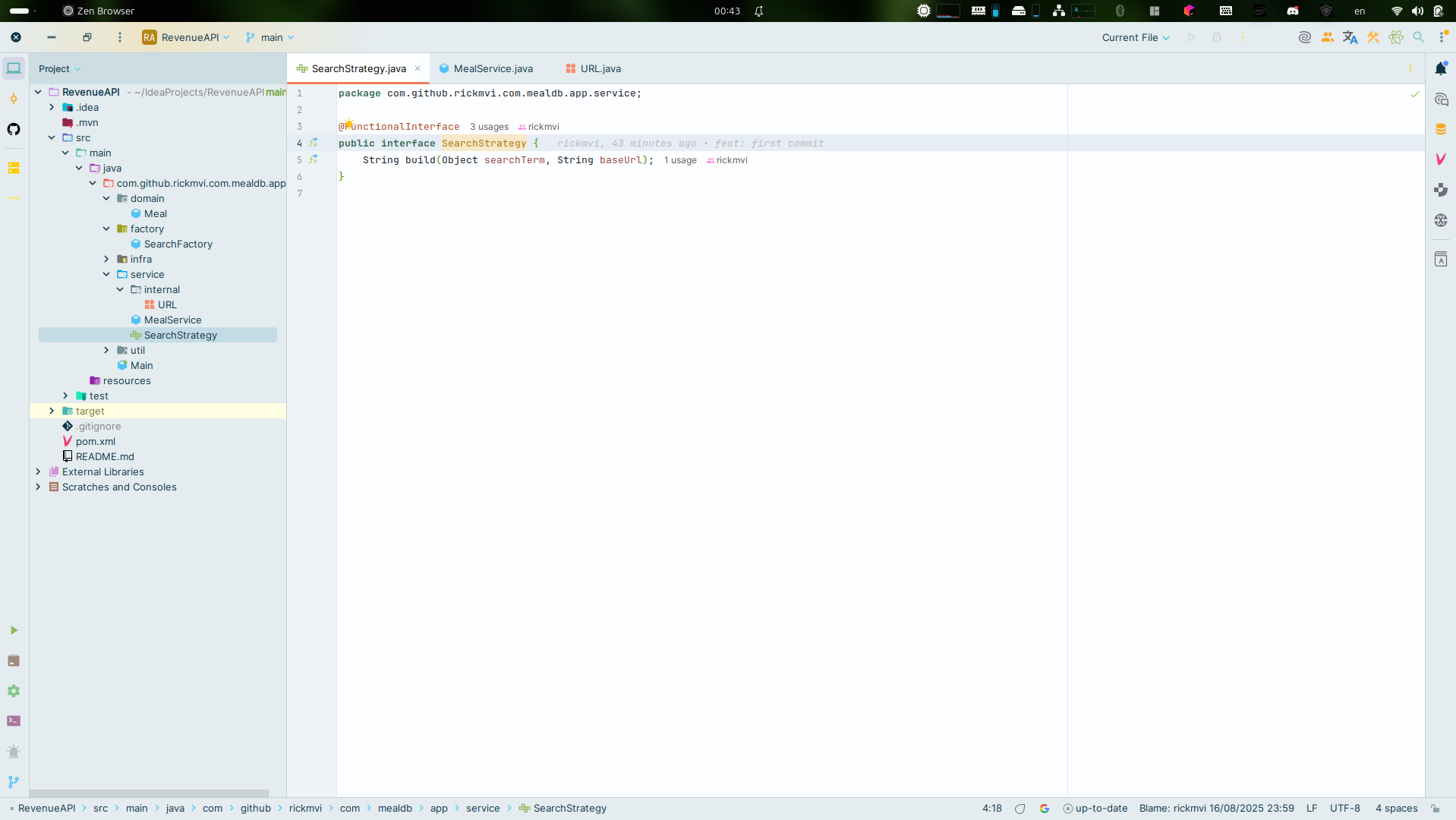Open the volume system tray icon
Viewport: 1456px width, 820px height.
pyautogui.click(x=1417, y=11)
